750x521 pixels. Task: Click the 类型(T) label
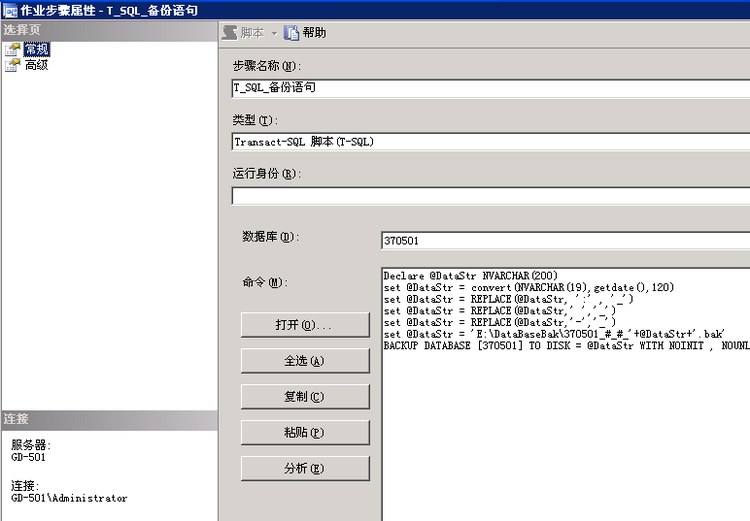click(255, 120)
